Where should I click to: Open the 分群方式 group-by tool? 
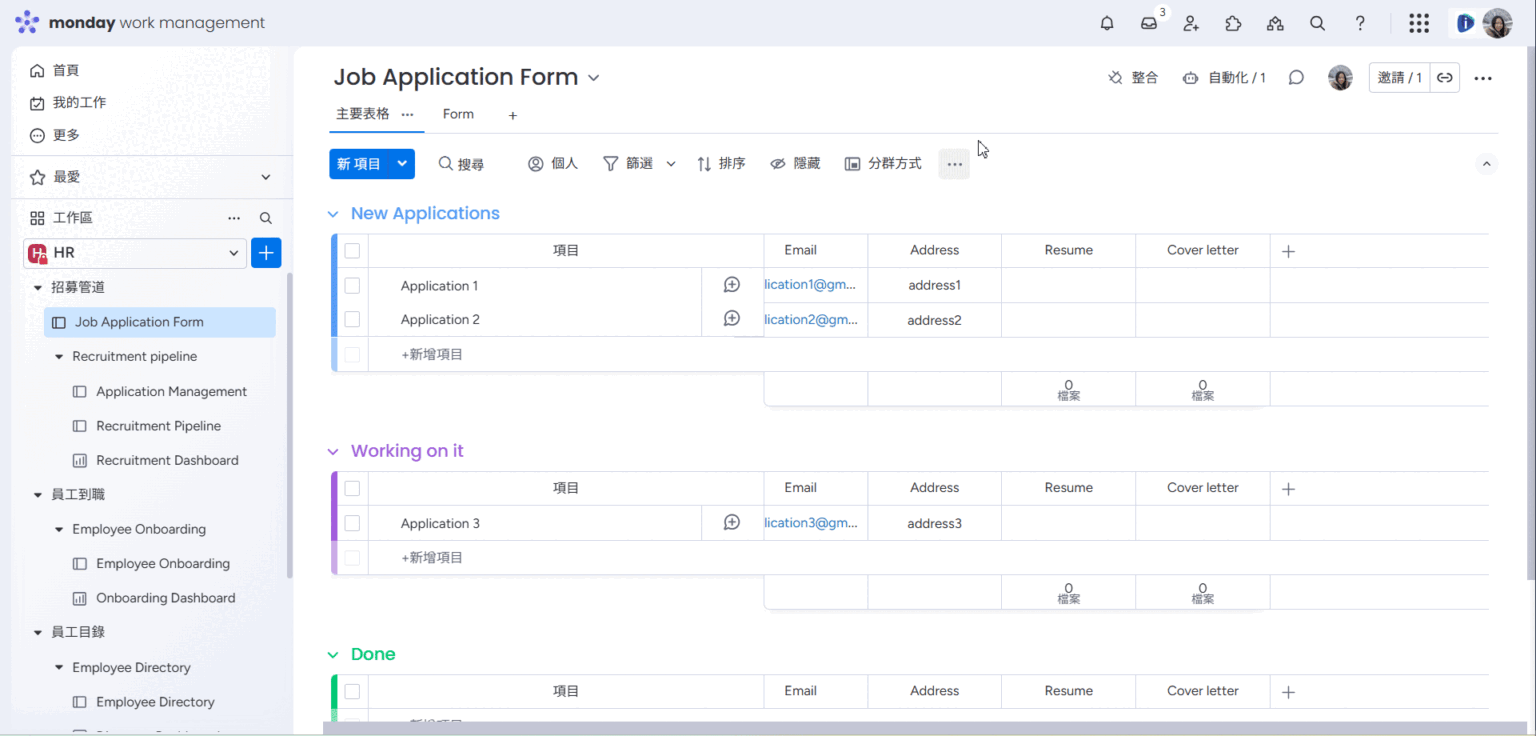[x=883, y=164]
